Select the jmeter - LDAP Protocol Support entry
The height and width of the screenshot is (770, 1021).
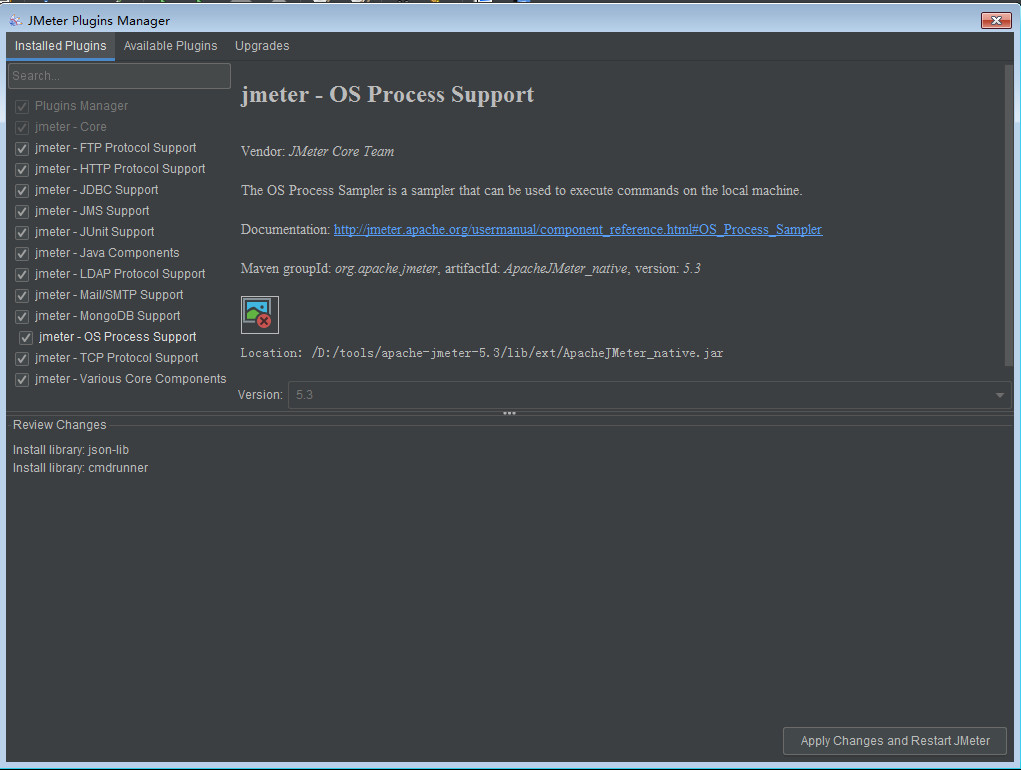120,273
